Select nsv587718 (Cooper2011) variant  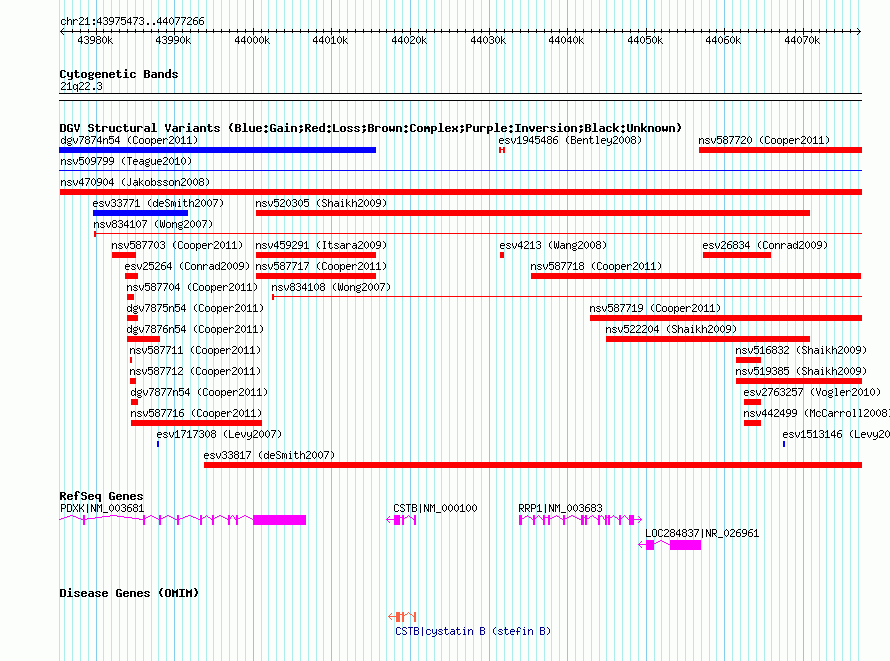pyautogui.click(x=596, y=266)
